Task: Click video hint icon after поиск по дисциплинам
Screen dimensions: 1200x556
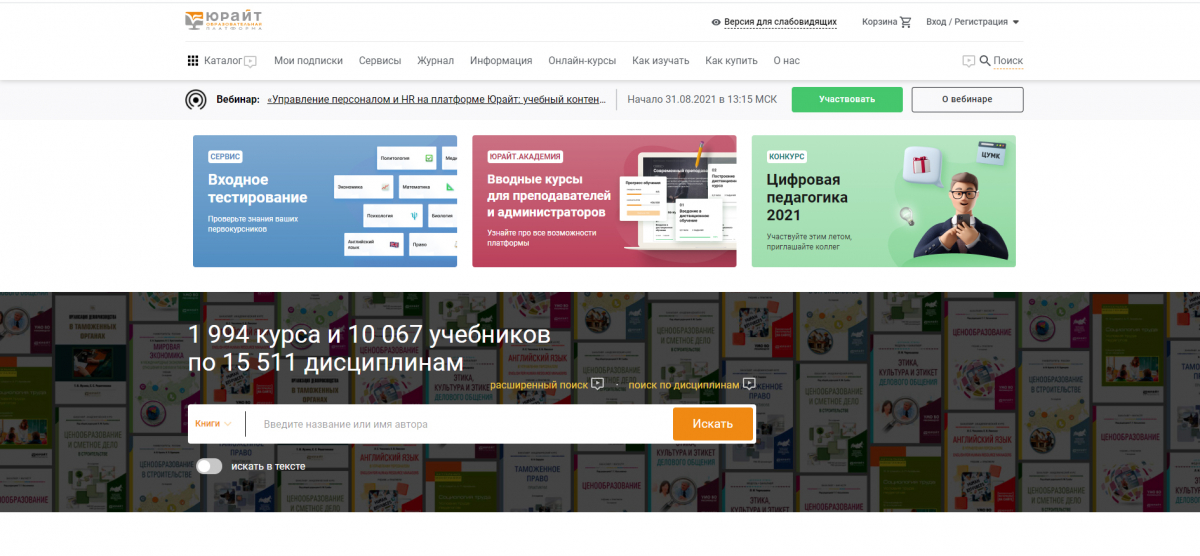Action: 749,384
